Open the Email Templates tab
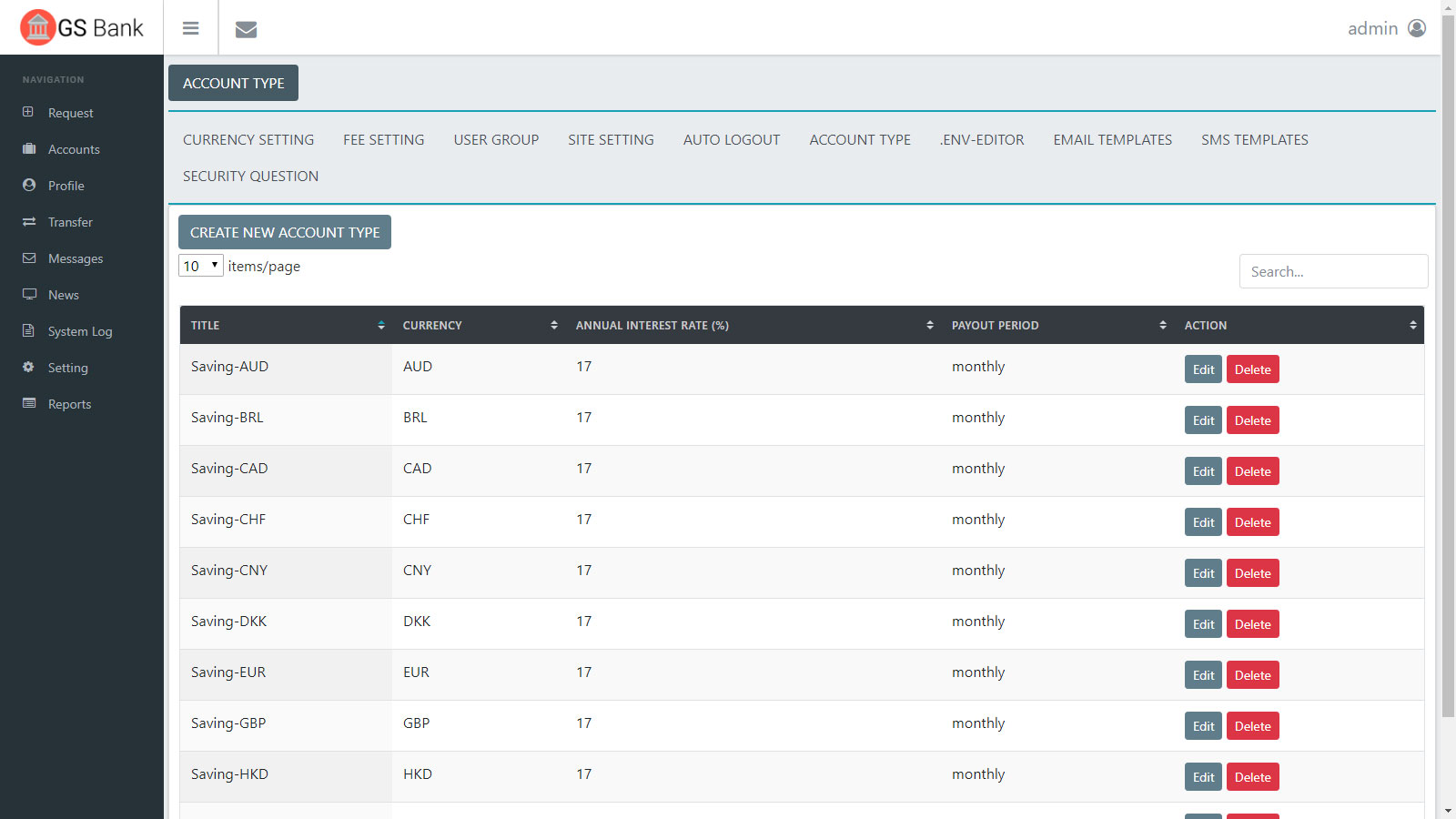 1112,140
